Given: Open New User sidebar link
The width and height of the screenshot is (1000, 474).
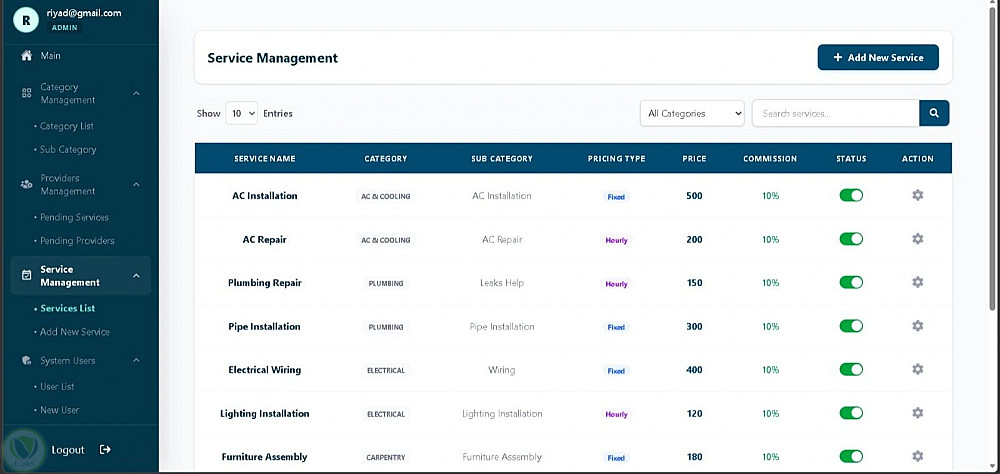Looking at the screenshot, I should [59, 410].
